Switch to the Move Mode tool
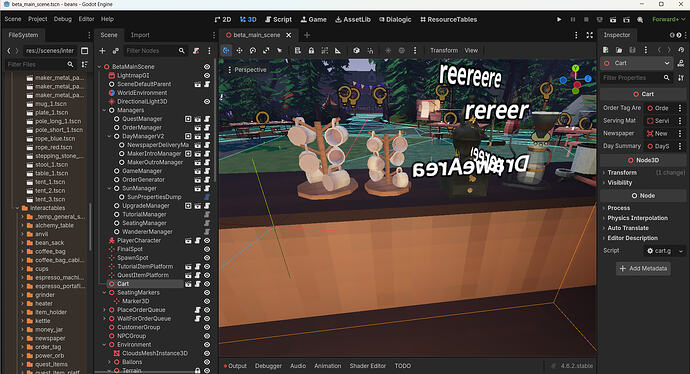The width and height of the screenshot is (690, 374). coord(239,51)
